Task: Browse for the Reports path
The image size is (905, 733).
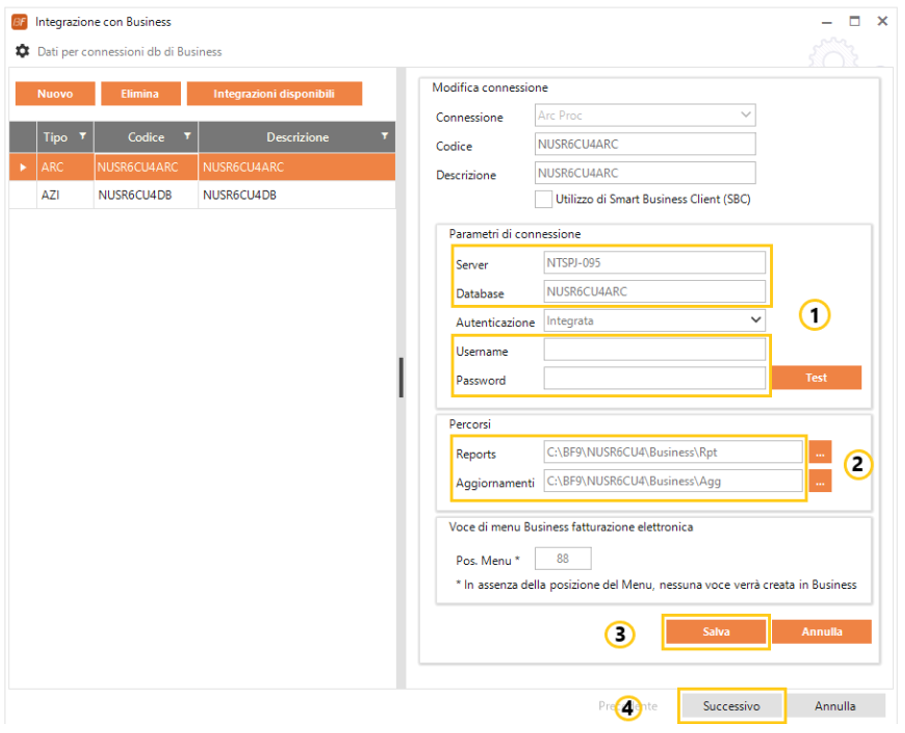Action: click(820, 452)
